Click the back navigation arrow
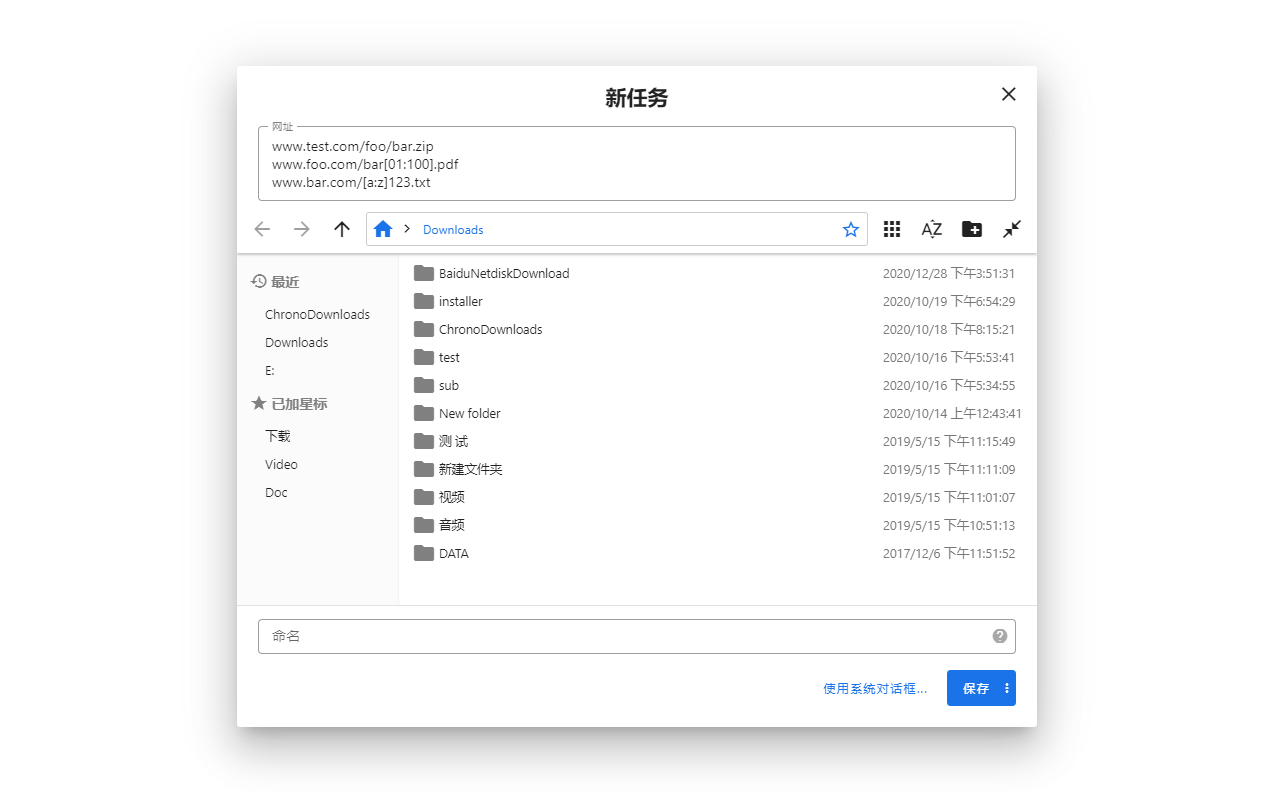Image resolution: width=1280 pixels, height=800 pixels. point(262,229)
